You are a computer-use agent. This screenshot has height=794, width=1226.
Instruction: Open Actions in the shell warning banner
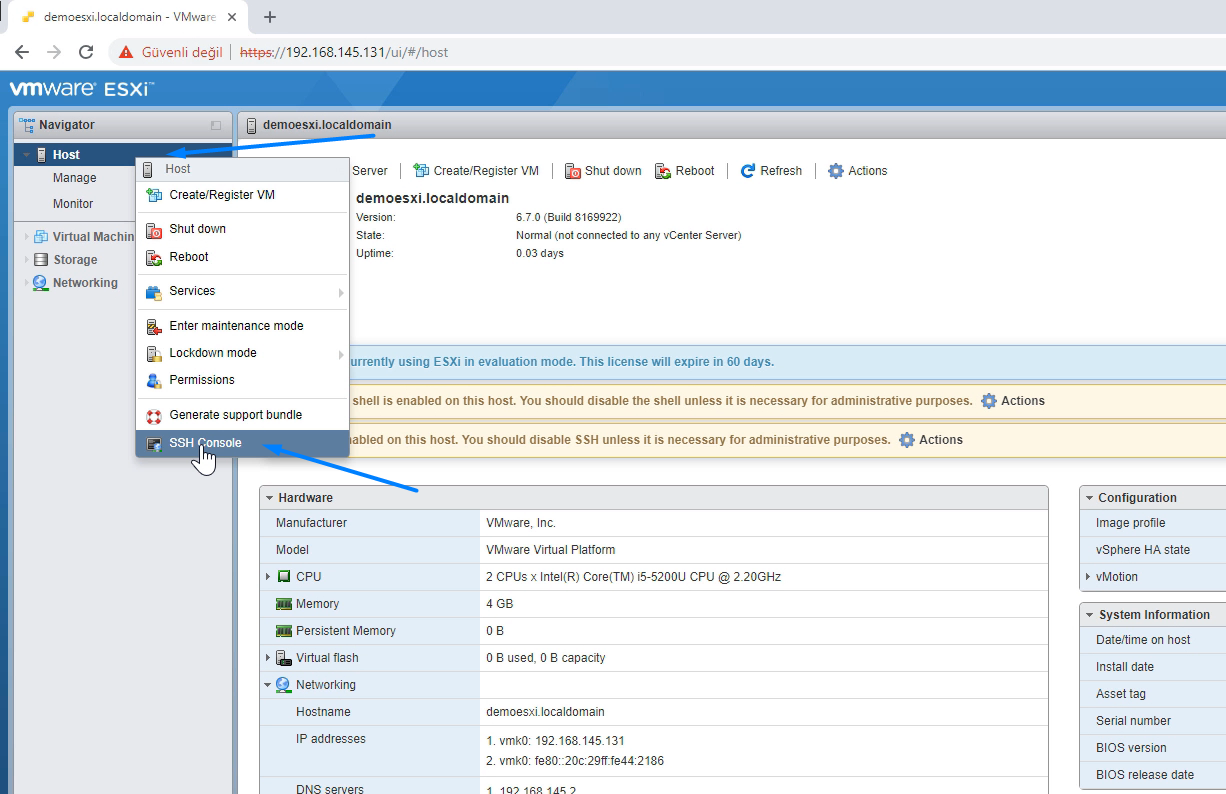tap(1012, 401)
